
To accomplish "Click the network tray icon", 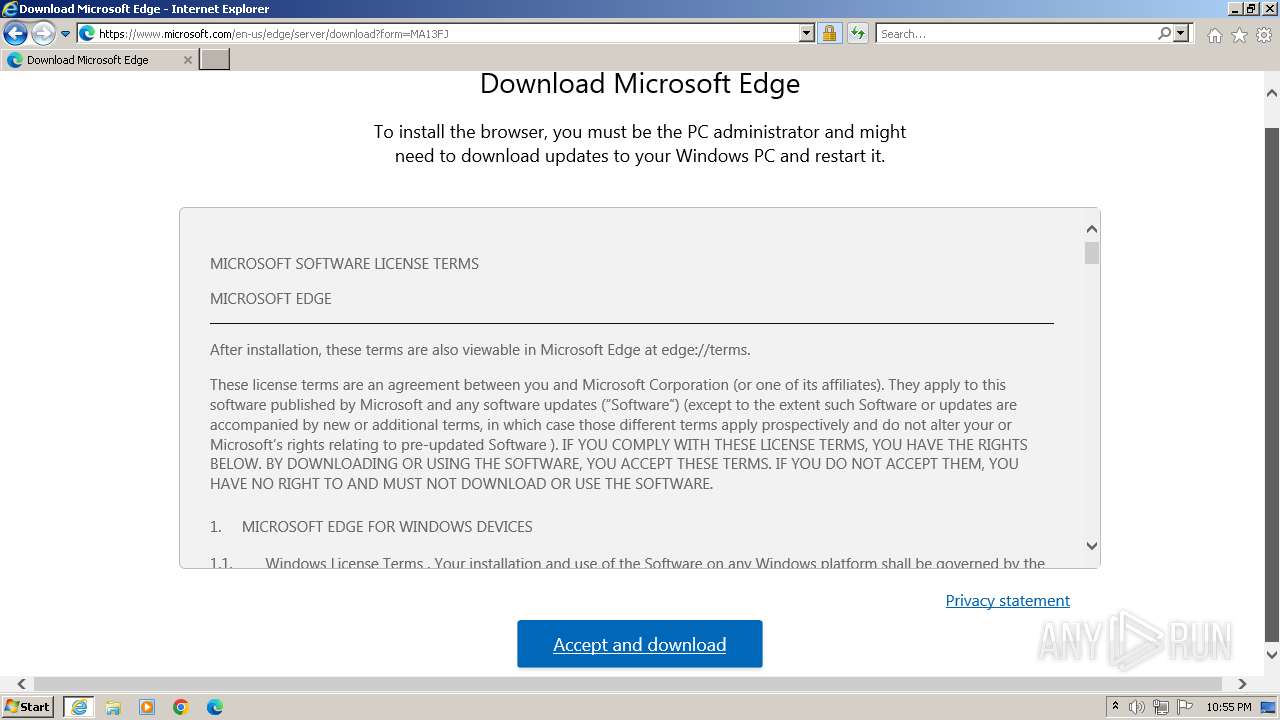I will pos(1161,707).
